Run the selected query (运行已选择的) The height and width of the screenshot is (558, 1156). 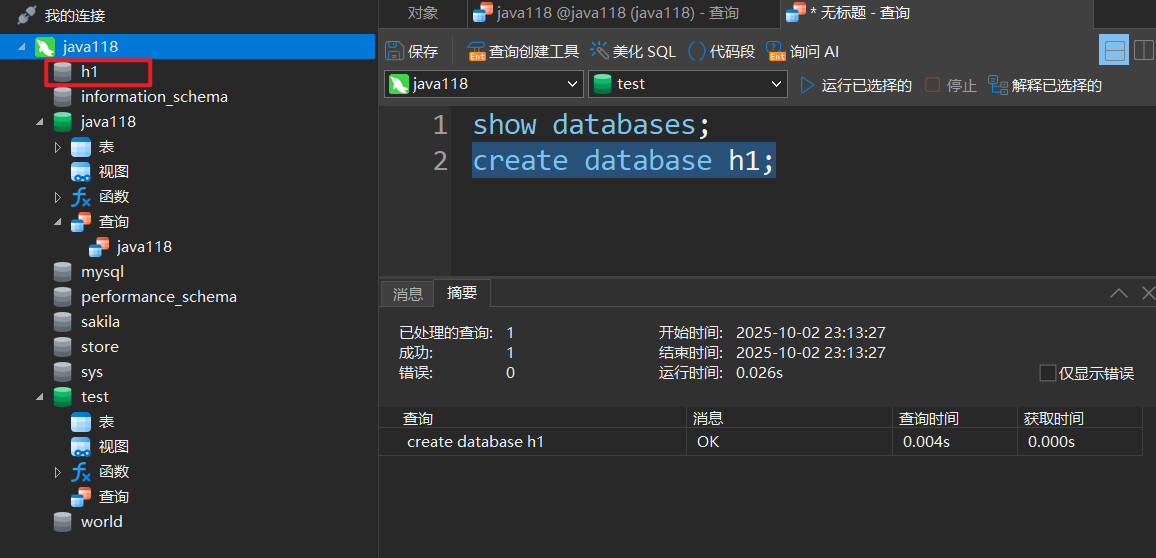(x=856, y=85)
